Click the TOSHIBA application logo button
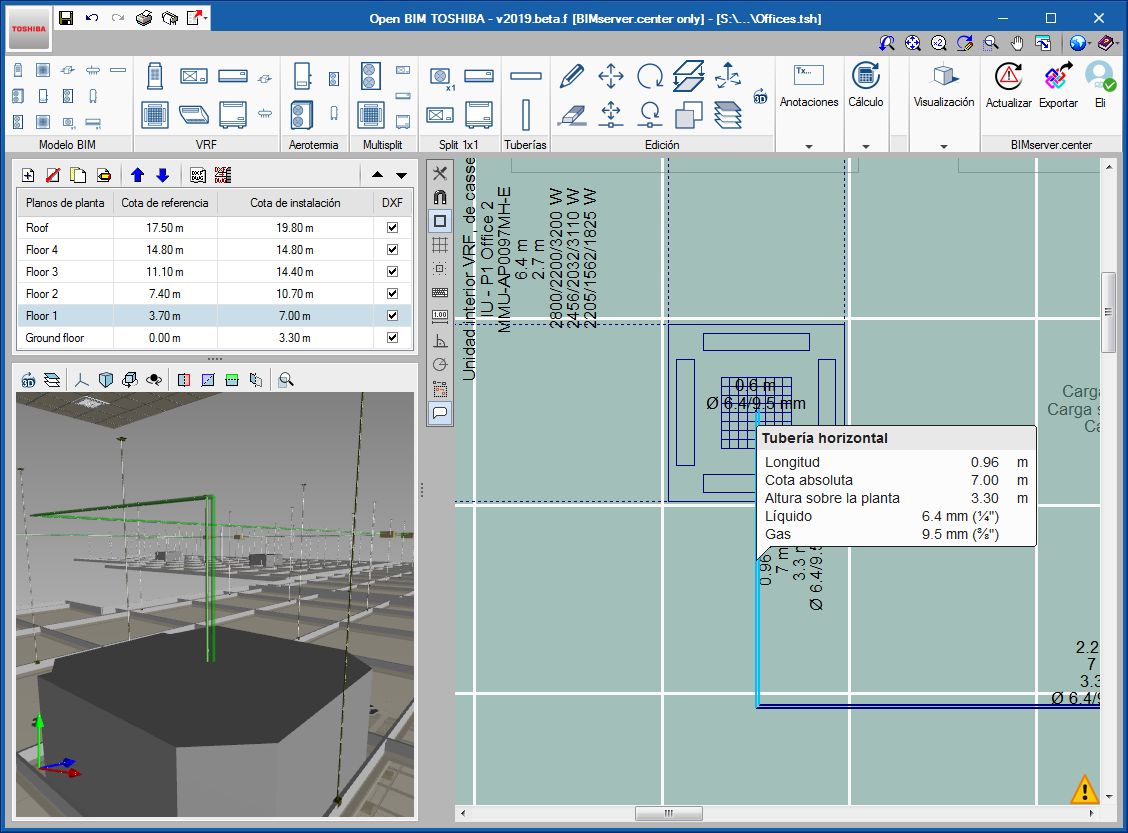Viewport: 1128px width, 833px height. (29, 29)
